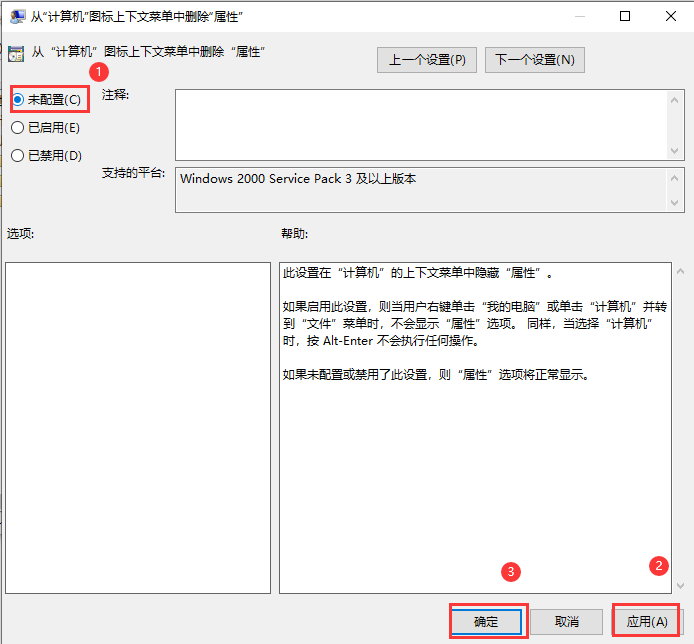Select the 未配置(C) radio option
Screen dimensions: 694x644
tap(46, 100)
